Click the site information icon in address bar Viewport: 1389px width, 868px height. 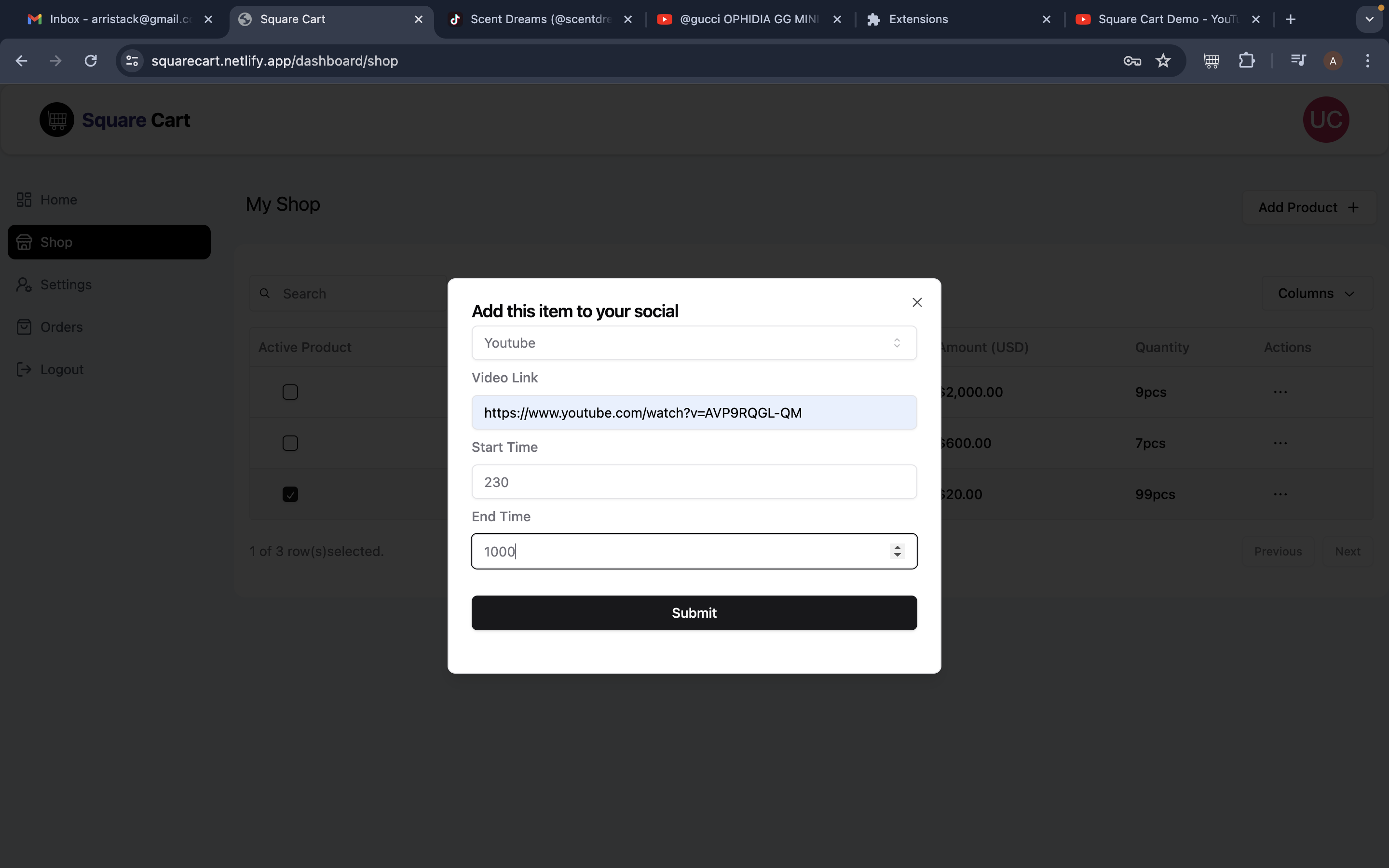point(133,61)
